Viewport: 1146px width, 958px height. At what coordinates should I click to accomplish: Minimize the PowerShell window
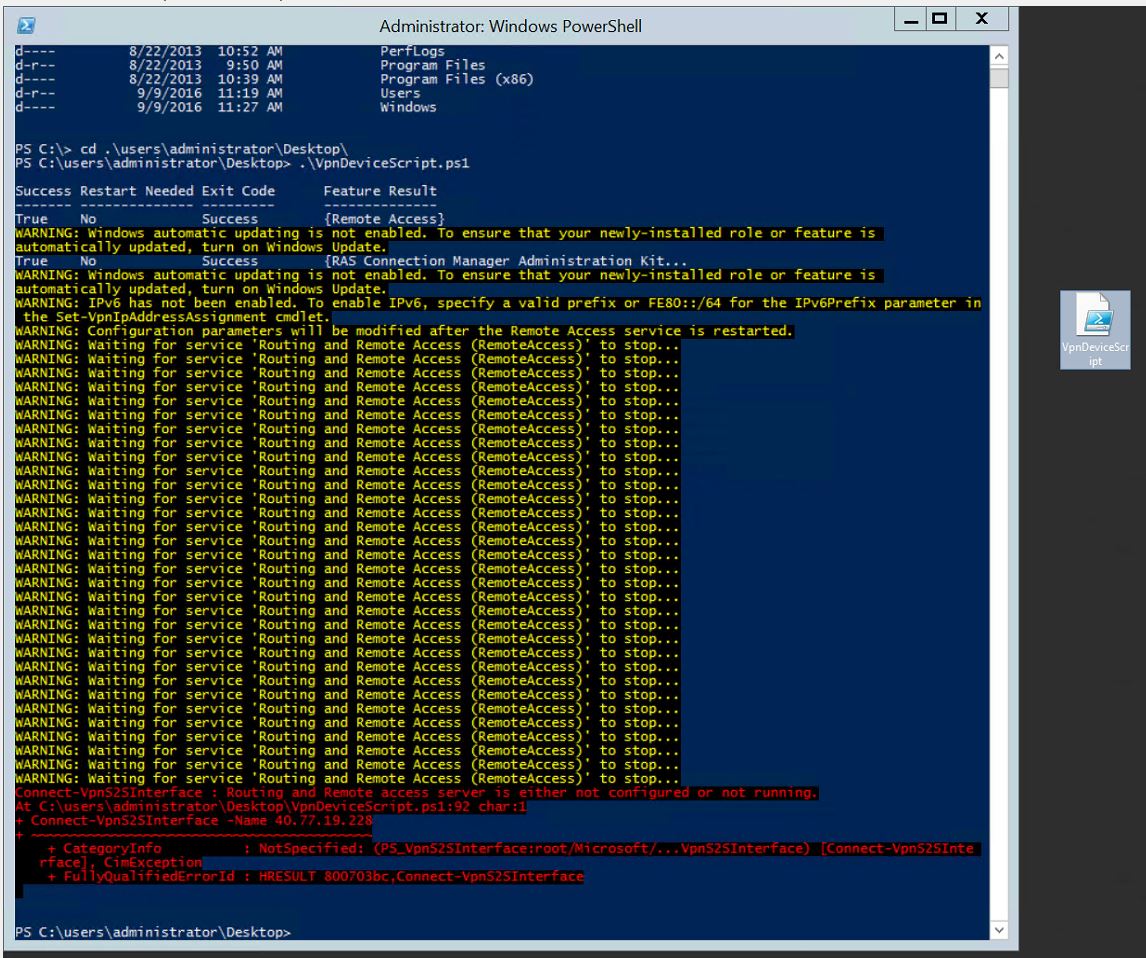(x=912, y=19)
